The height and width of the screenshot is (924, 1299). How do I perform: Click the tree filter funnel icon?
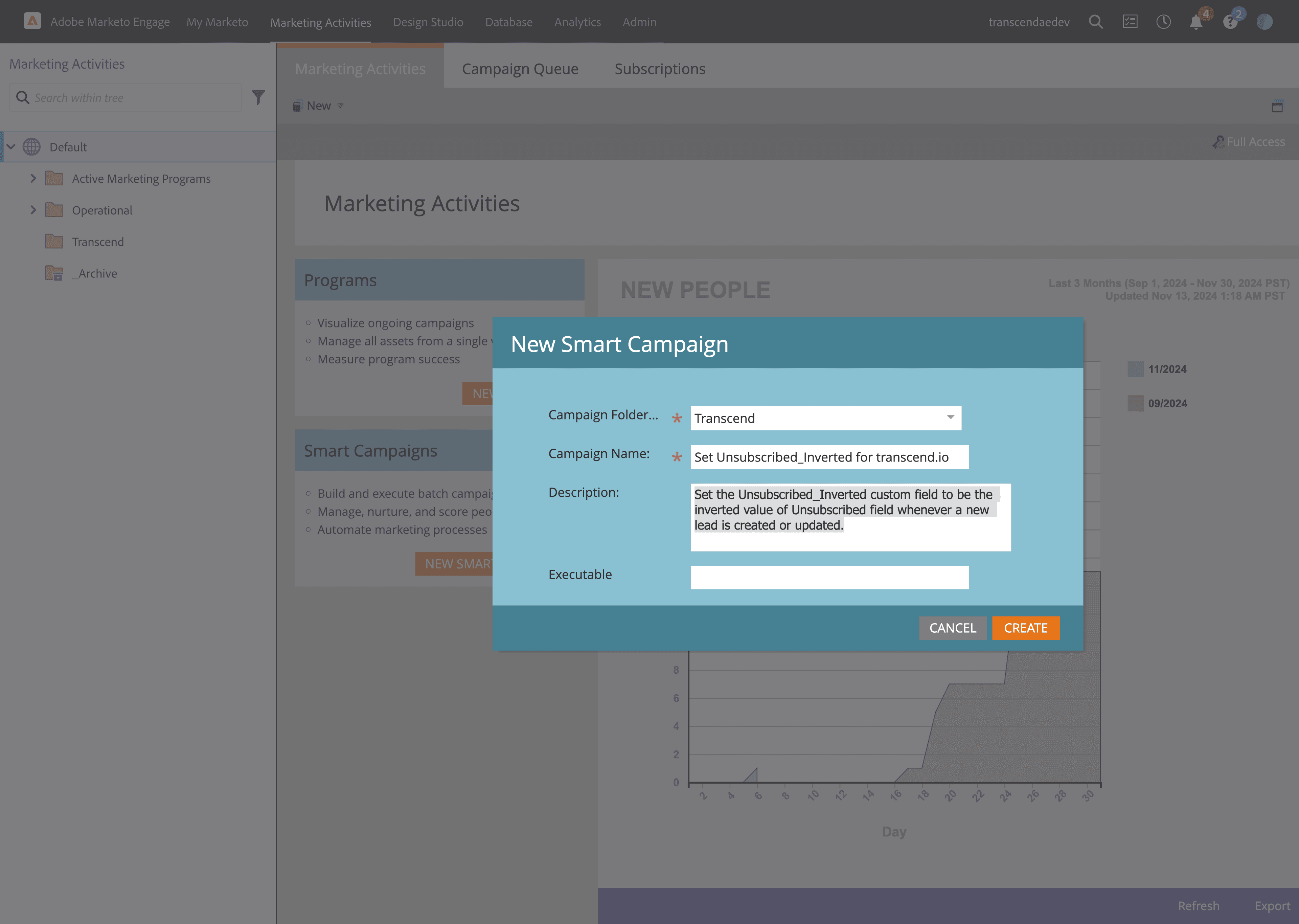[x=258, y=97]
